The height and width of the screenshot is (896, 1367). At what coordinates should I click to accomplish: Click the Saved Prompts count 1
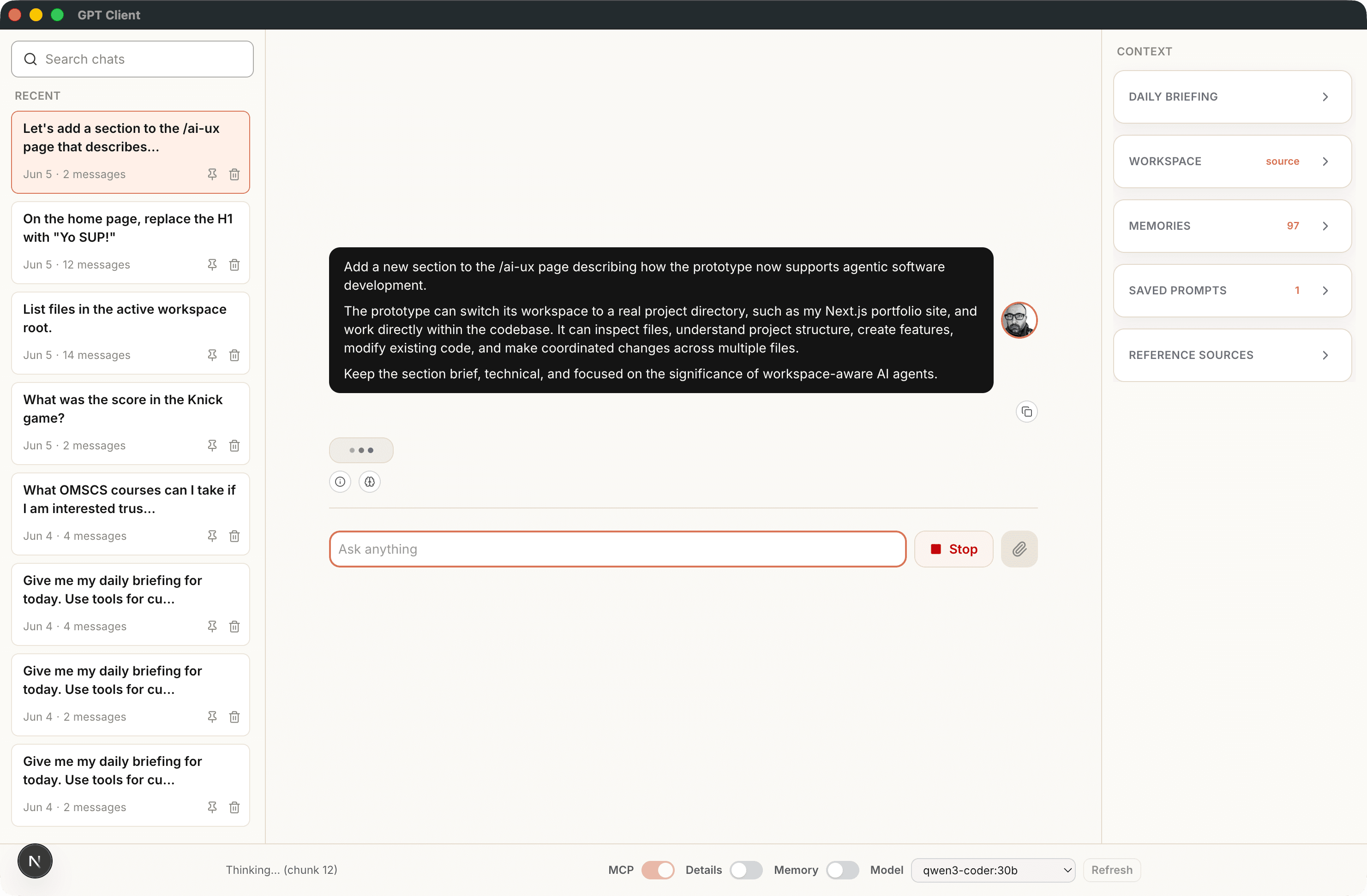1297,291
